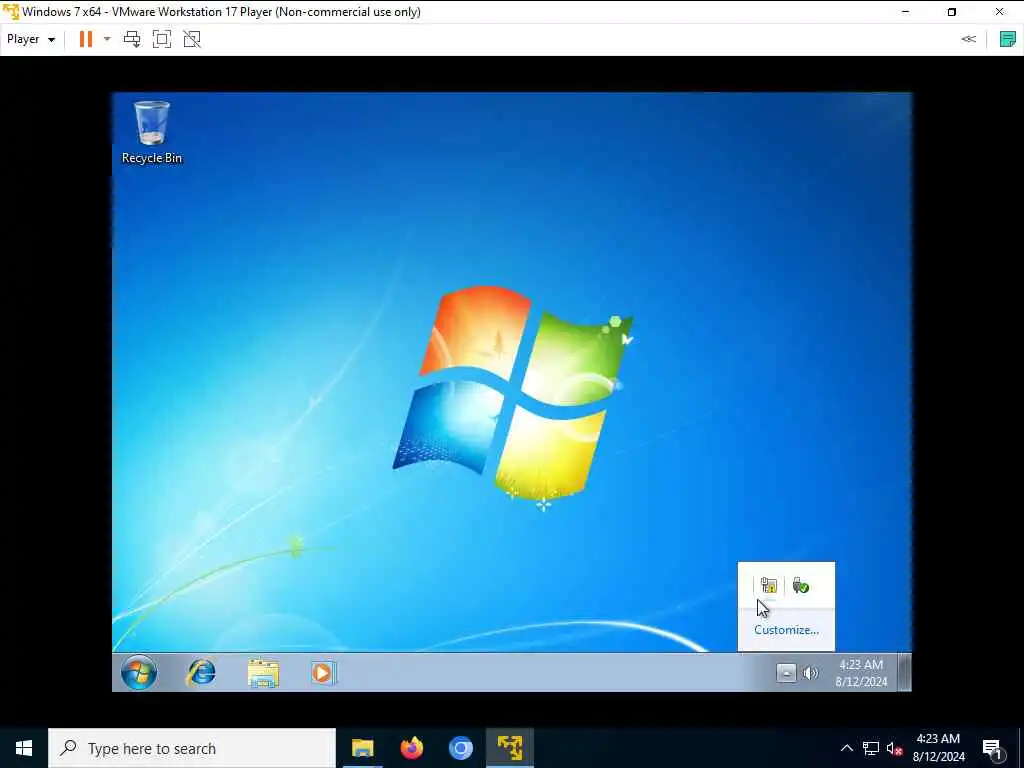
Task: Click the Show desktop strip in Windows 7
Action: click(x=904, y=673)
